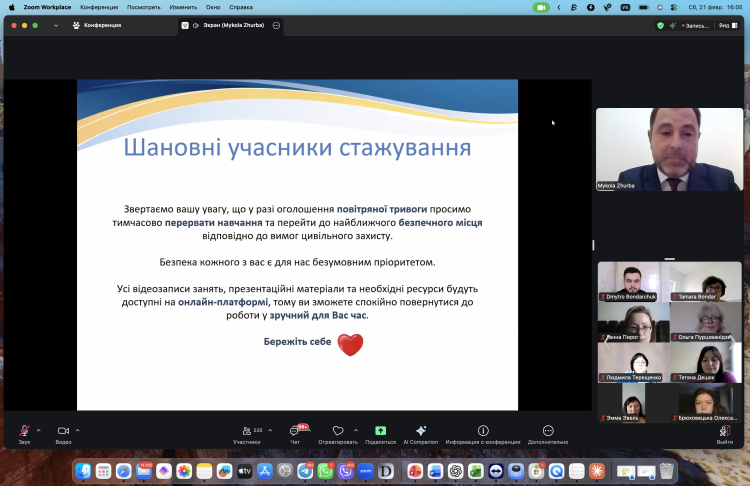Screen dimensions: 750x486
Task: Turn on camera with the Видео button
Action: pyautogui.click(x=63, y=431)
